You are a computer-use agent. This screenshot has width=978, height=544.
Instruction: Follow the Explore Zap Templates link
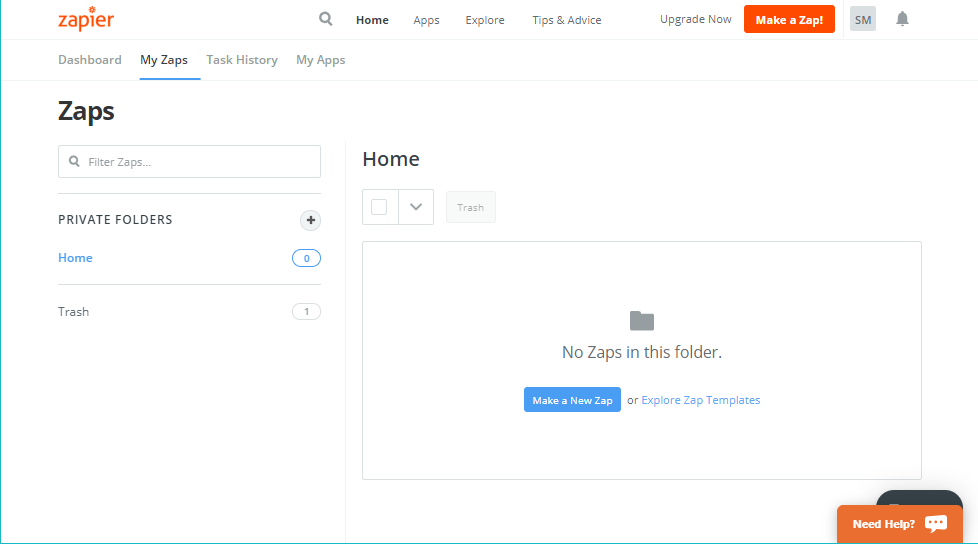tap(700, 400)
